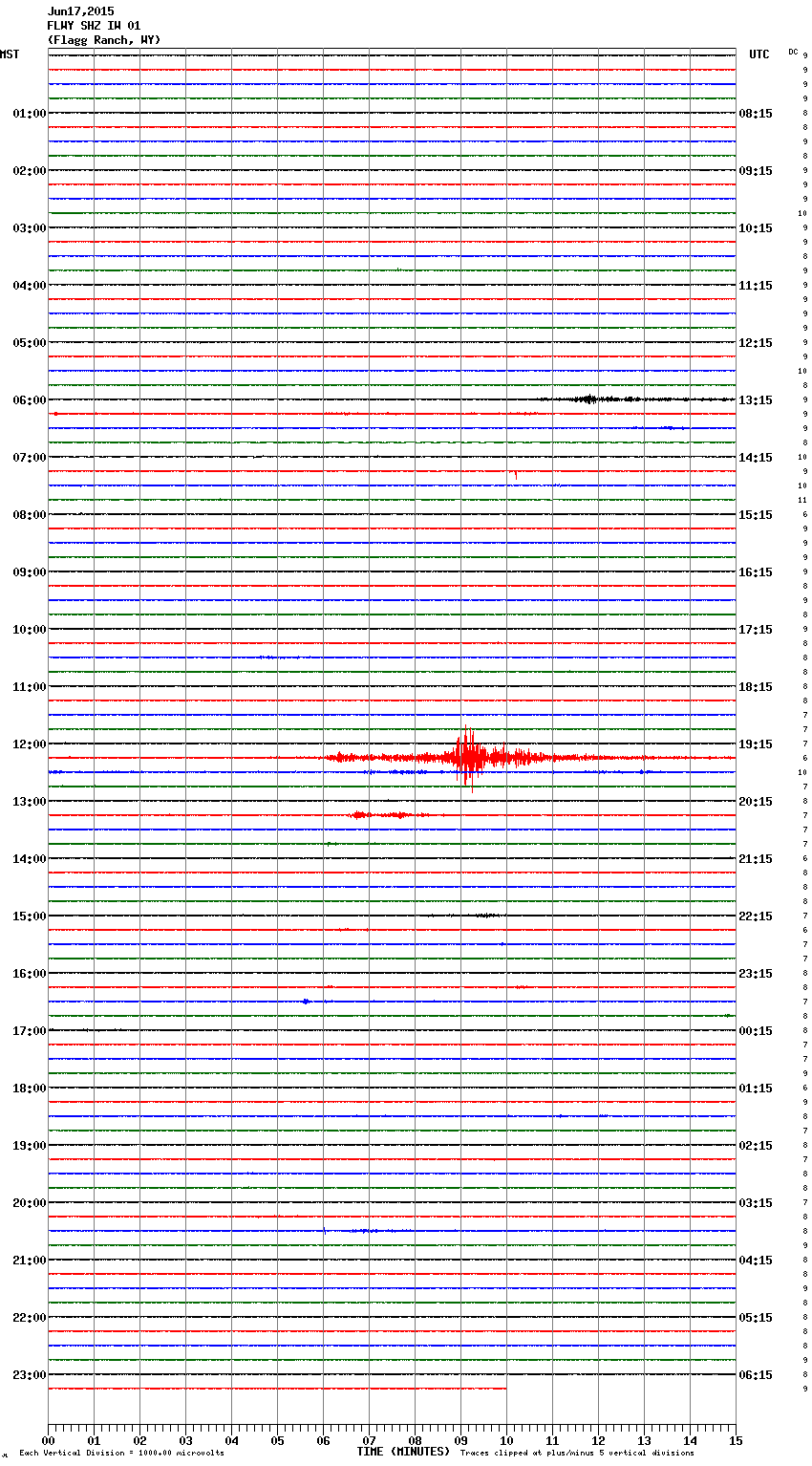Select the 18:00 MST time label
The width and height of the screenshot is (812, 1466).
(30, 1089)
